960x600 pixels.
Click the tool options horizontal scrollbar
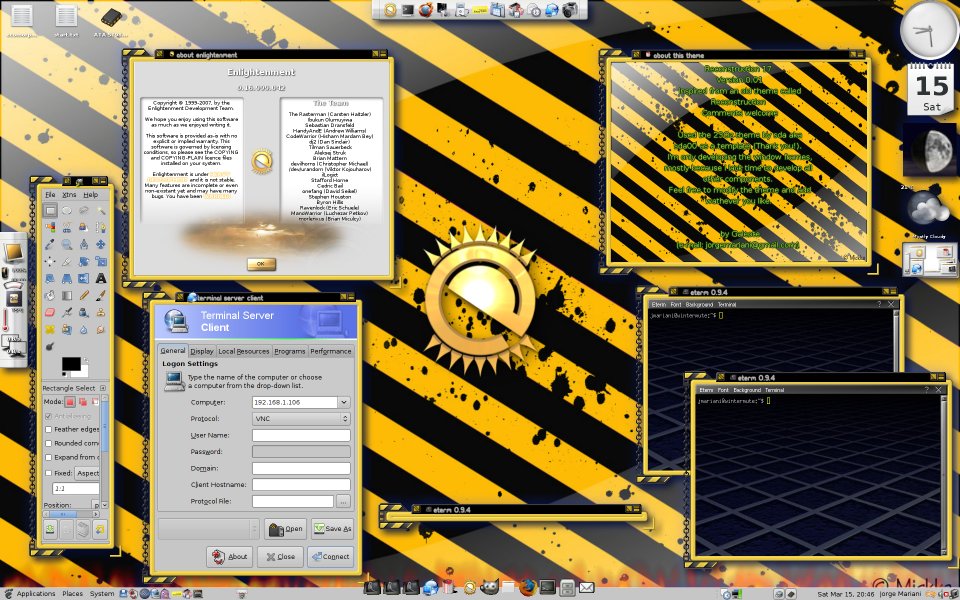(72, 514)
